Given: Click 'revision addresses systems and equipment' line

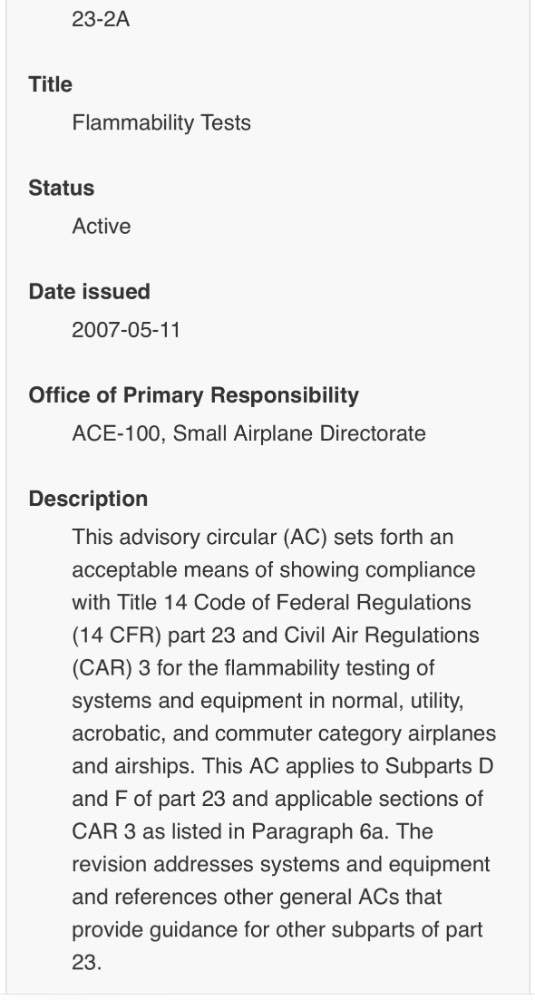Looking at the screenshot, I should click(281, 864).
